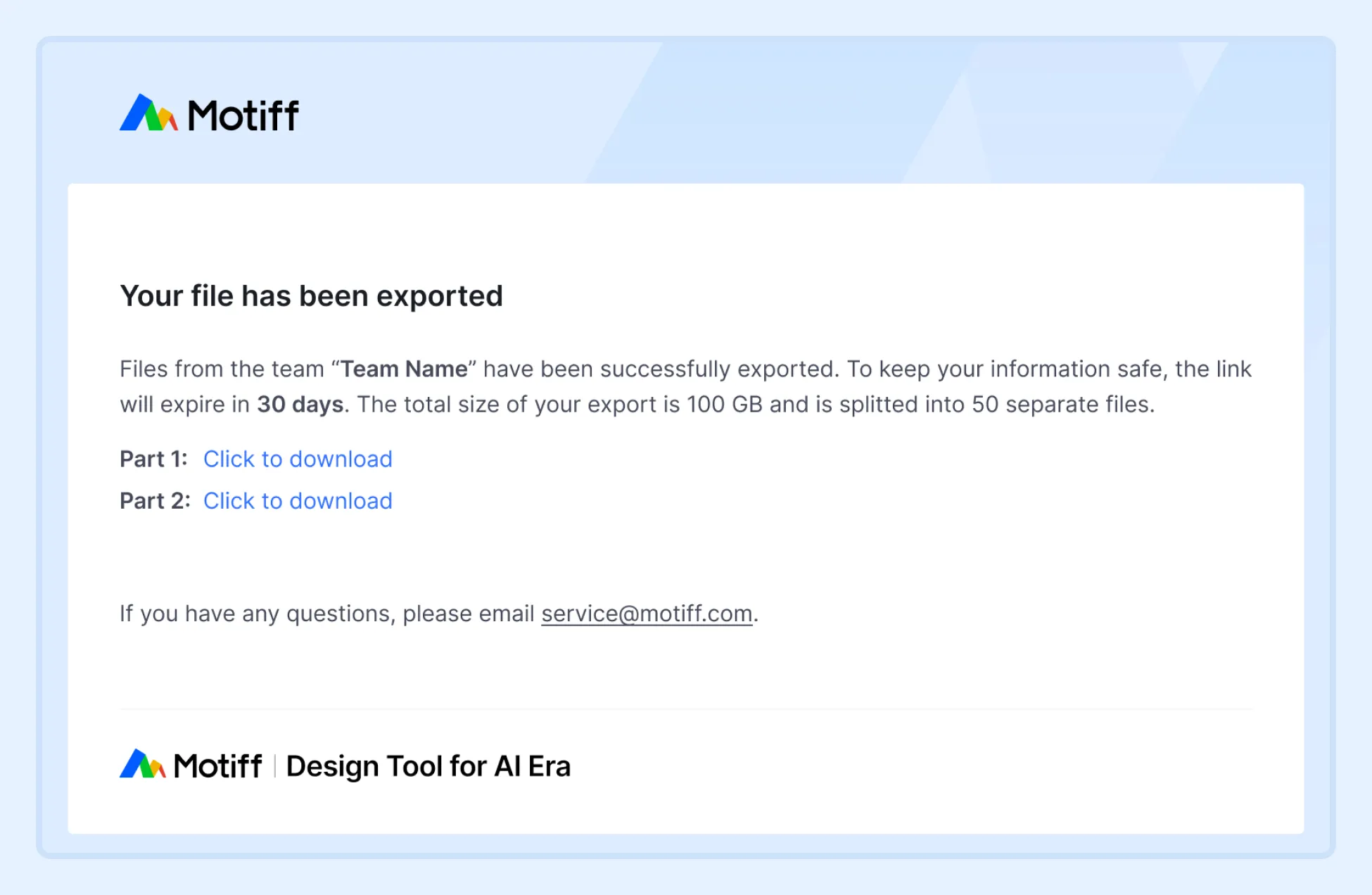Click the service@motiff.com email link
Image resolution: width=1372 pixels, height=895 pixels.
coord(646,614)
